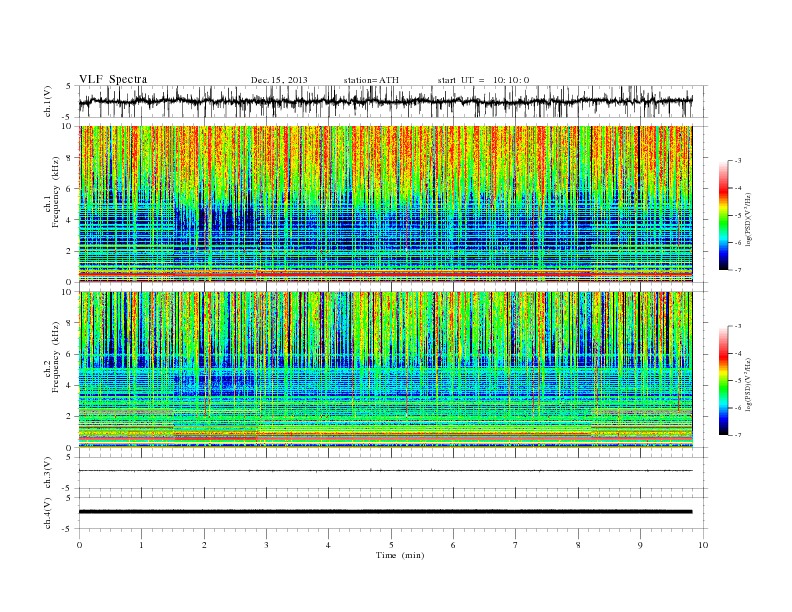This screenshot has height=612, width=792.
Task: Click time axis tick label "5"
Action: (x=391, y=545)
